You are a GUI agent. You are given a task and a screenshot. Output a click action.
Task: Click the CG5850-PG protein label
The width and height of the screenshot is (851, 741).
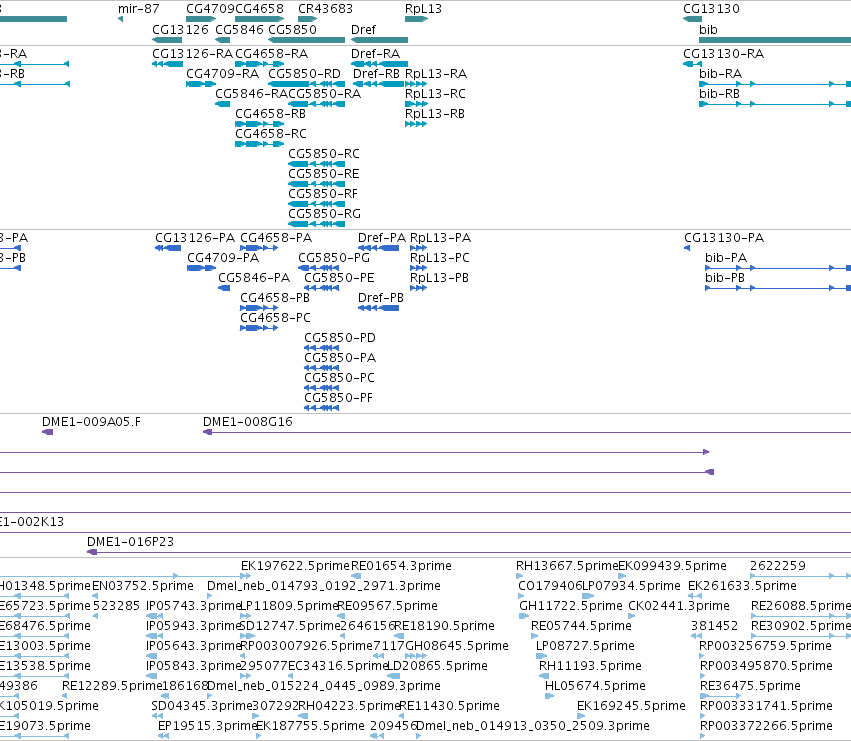334,258
